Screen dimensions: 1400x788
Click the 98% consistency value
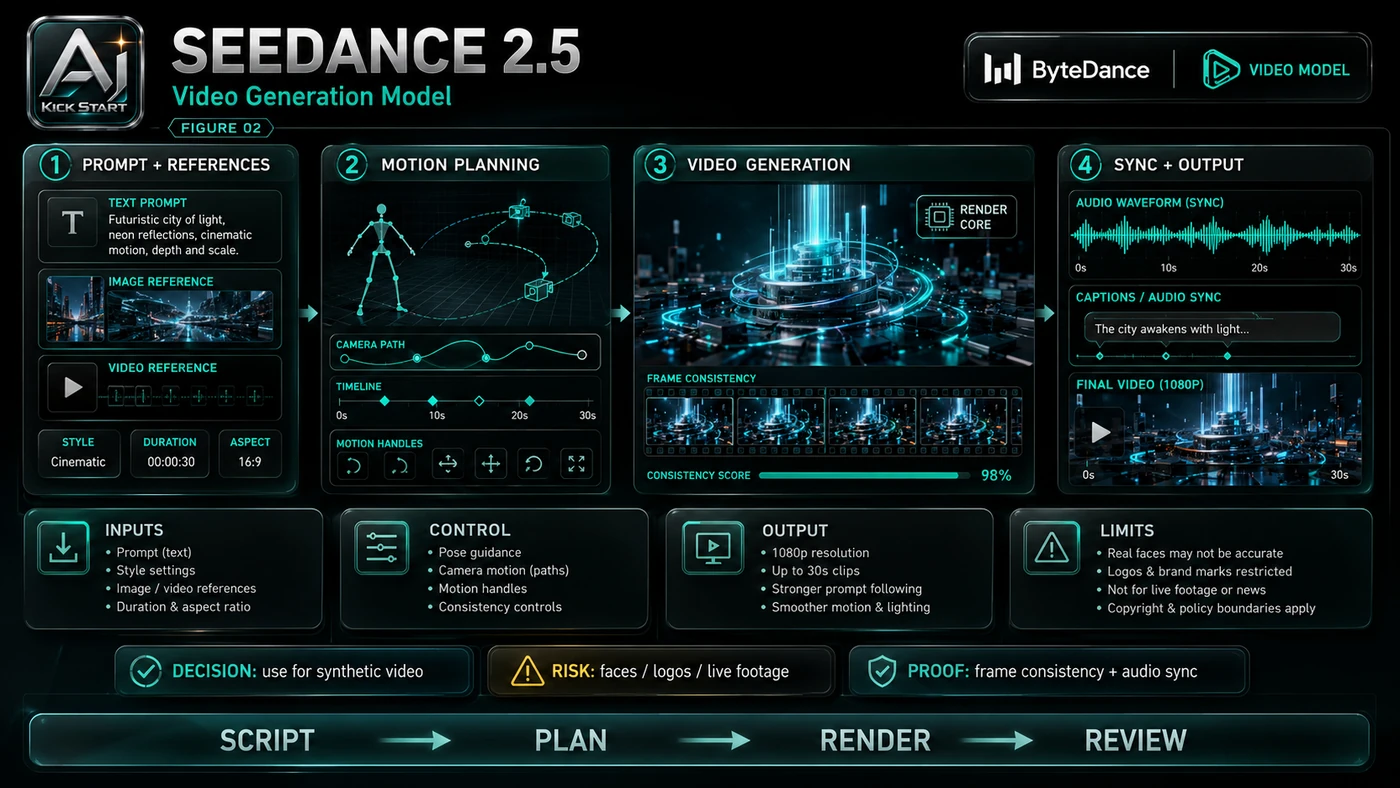coord(996,476)
